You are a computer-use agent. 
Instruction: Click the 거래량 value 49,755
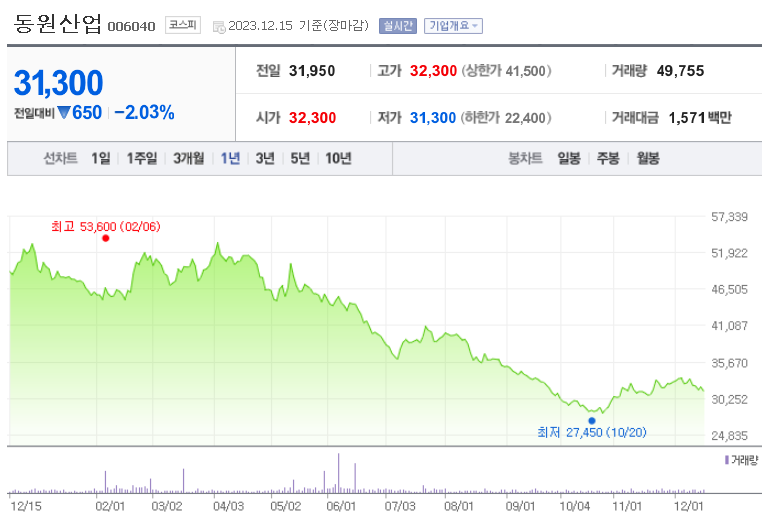[x=680, y=71]
